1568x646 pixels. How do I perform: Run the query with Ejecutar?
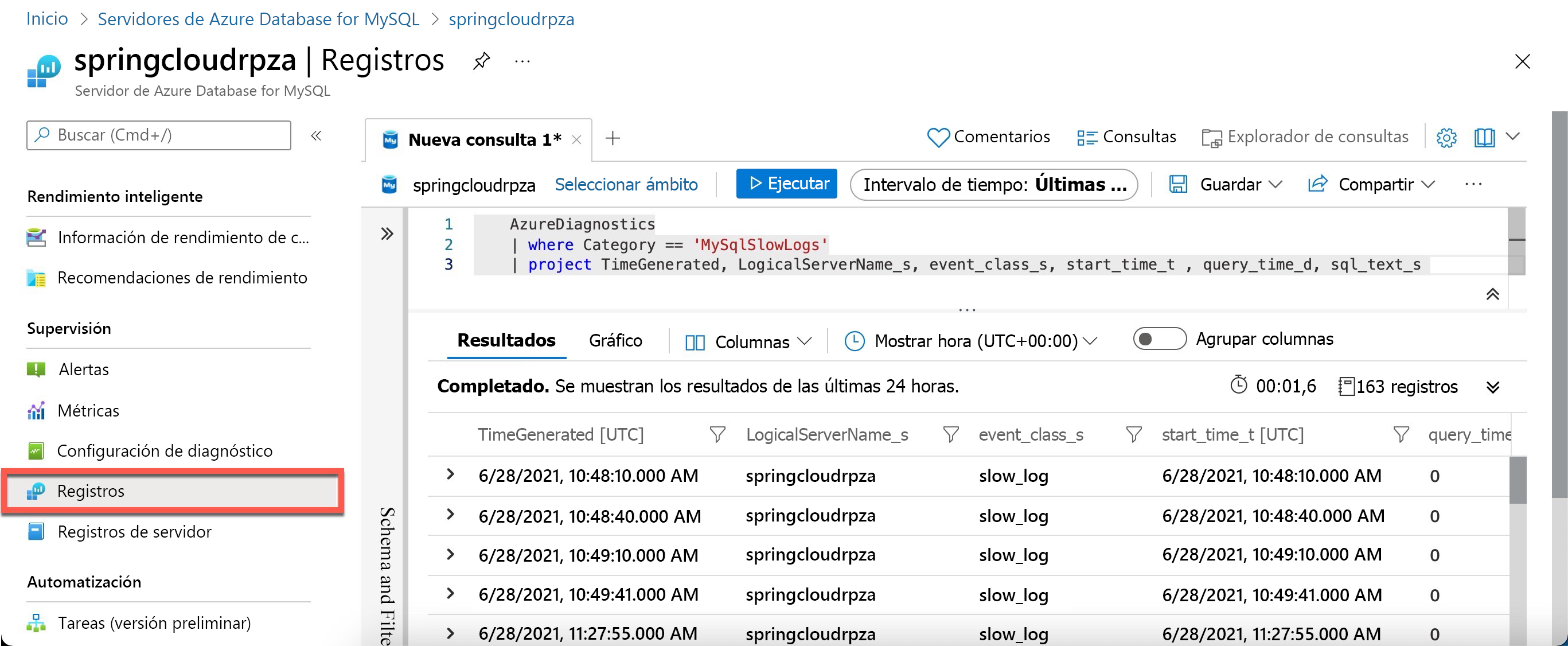pos(786,184)
